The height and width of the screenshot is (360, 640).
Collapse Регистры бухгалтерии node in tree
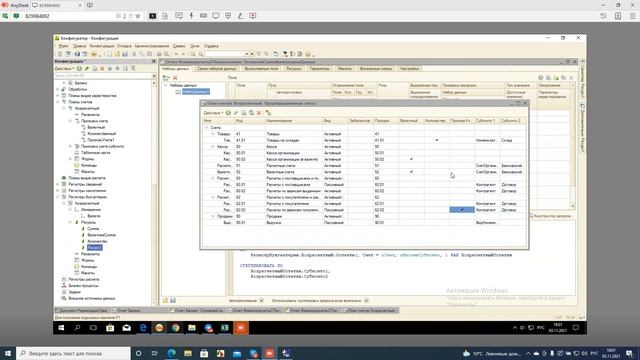tap(58, 197)
